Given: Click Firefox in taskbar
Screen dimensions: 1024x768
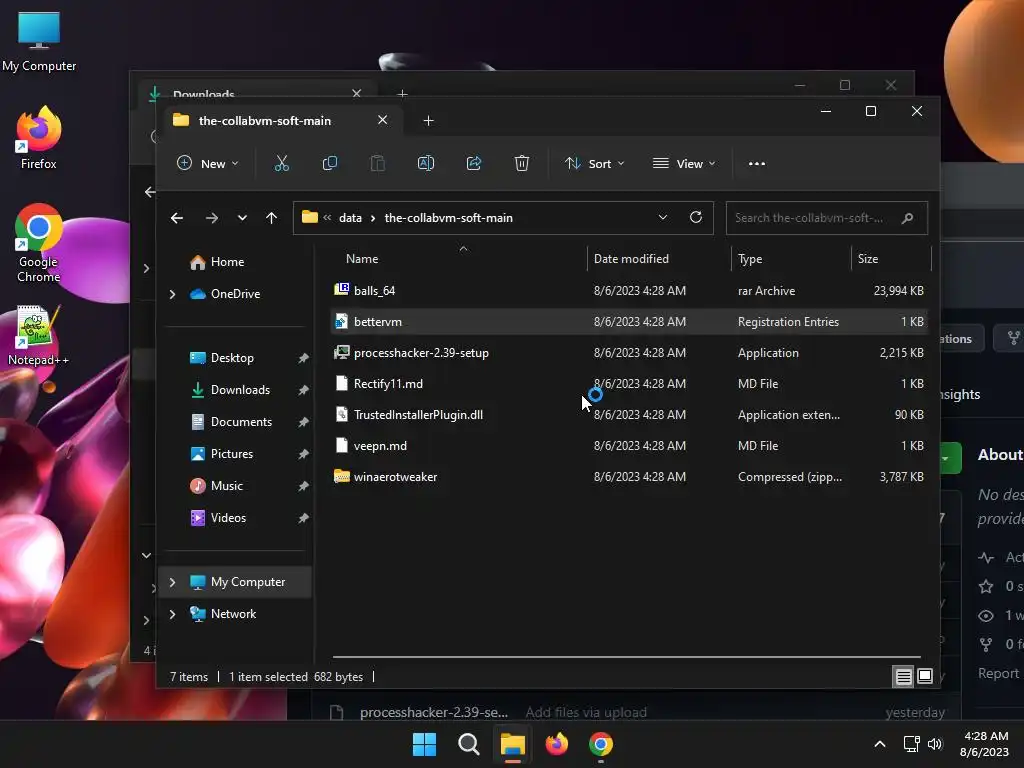Looking at the screenshot, I should point(556,744).
